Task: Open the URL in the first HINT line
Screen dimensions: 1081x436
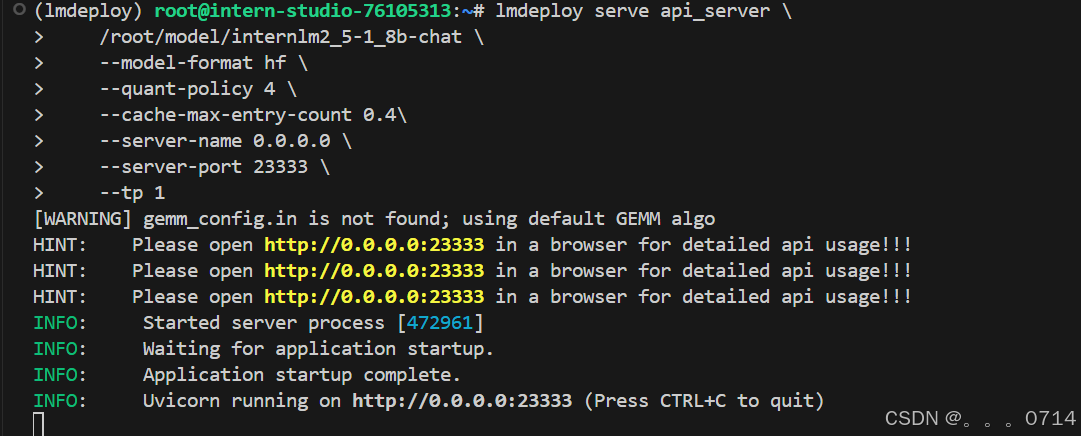Action: pos(374,244)
